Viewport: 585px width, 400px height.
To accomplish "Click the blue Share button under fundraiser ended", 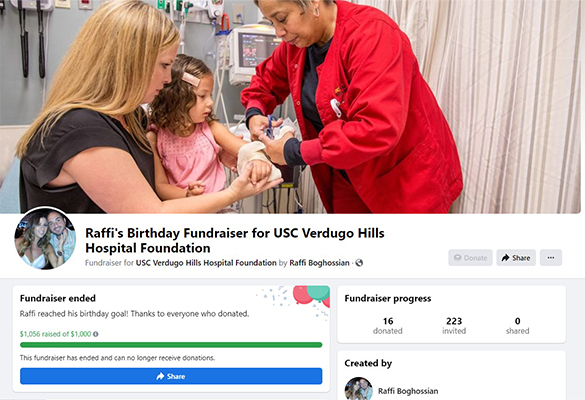I will (171, 376).
